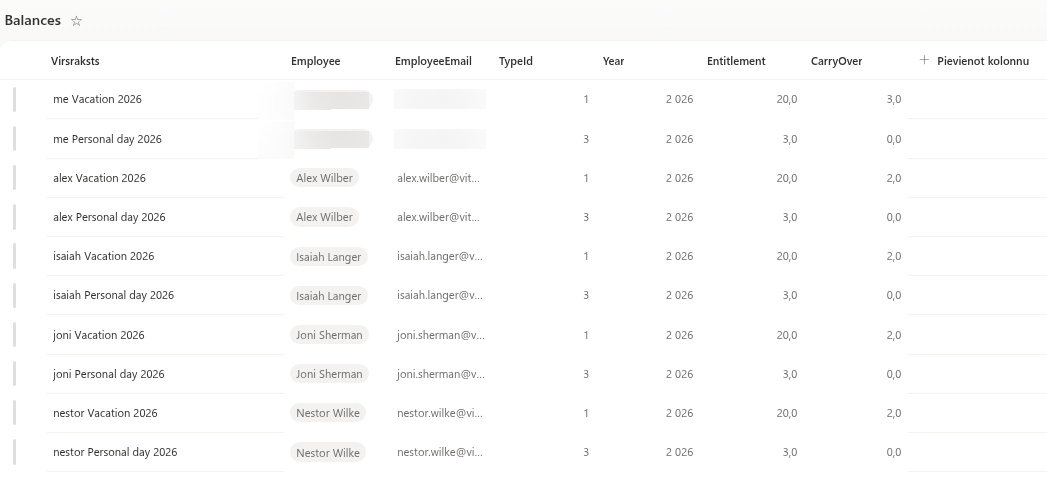
Task: Click Alex Wilber chip in alex Personal day row
Action: 325,217
